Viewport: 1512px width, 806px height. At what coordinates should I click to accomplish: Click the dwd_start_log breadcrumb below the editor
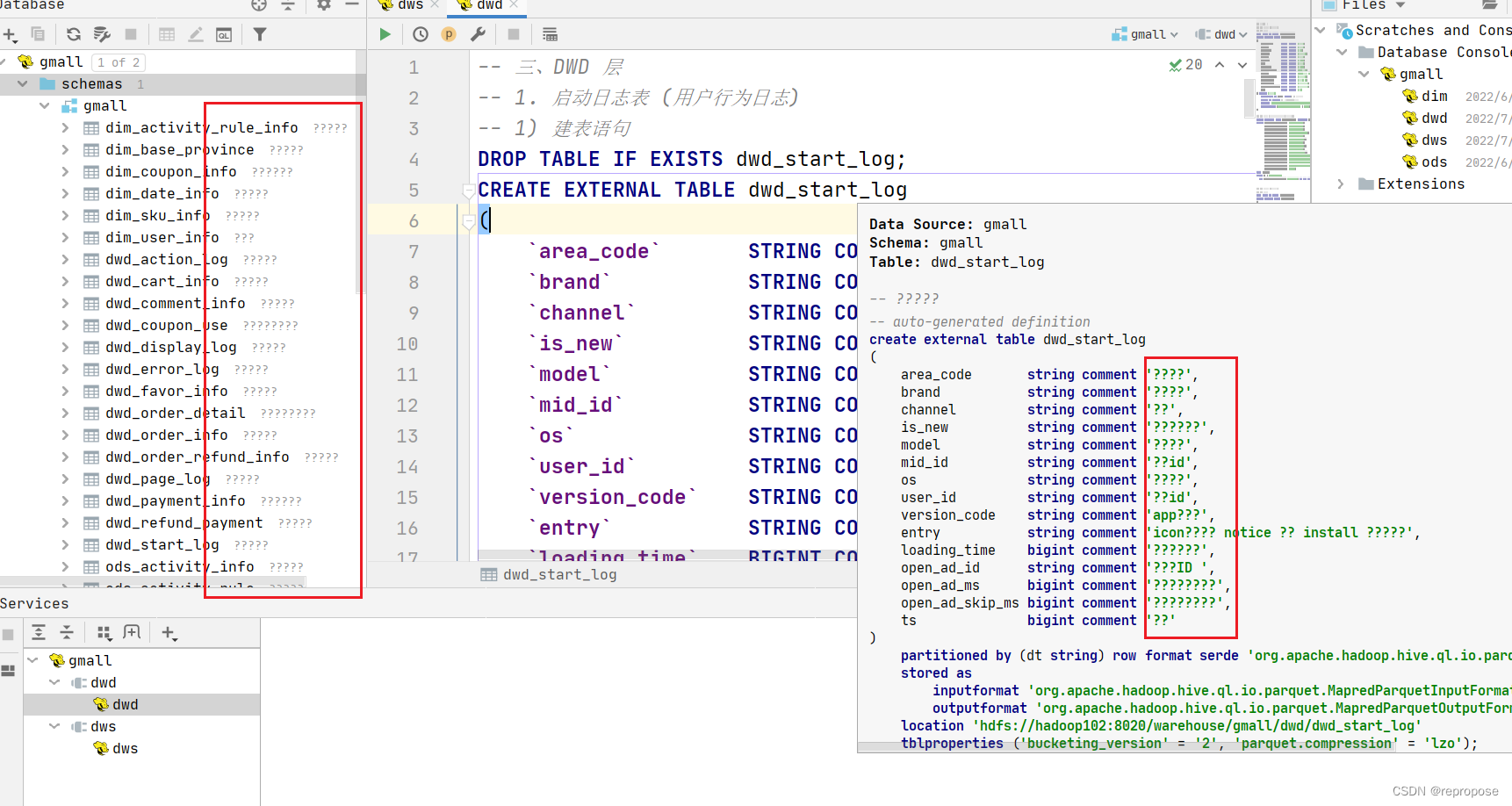549,574
